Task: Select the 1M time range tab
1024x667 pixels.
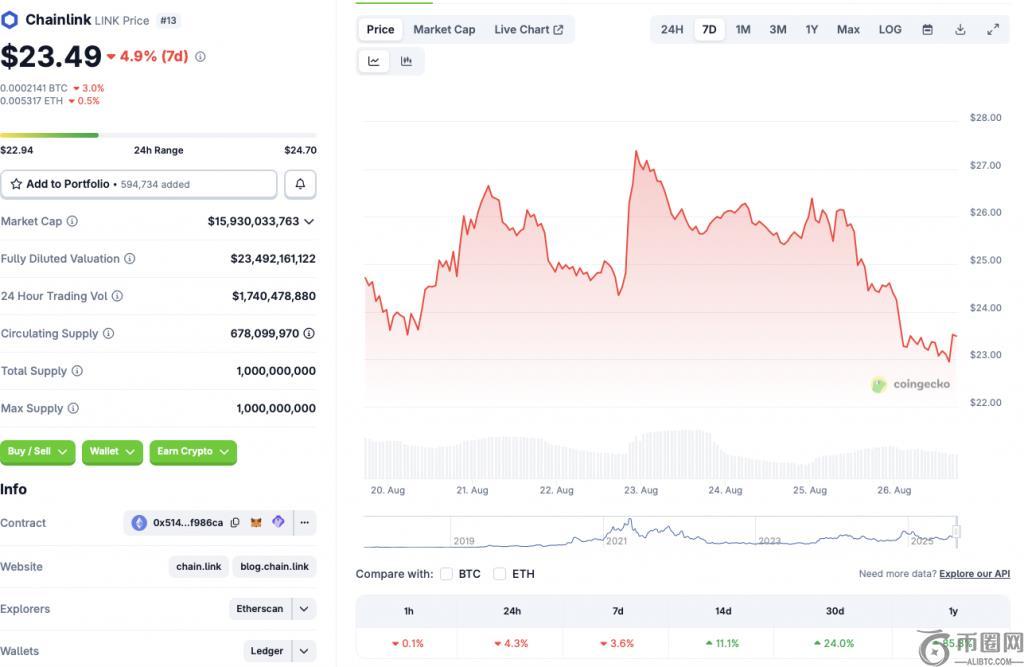Action: (x=743, y=30)
